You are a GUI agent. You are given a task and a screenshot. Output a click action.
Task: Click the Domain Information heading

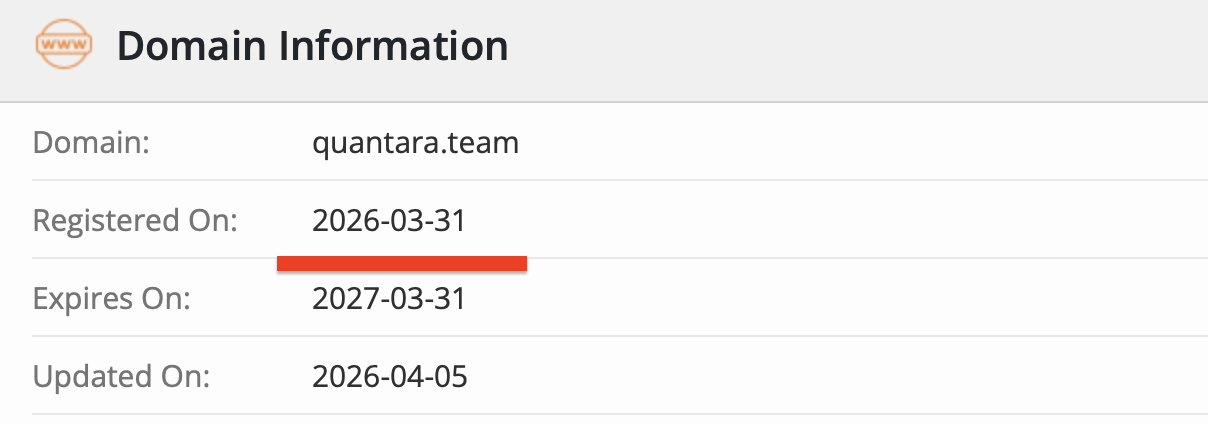coord(312,46)
